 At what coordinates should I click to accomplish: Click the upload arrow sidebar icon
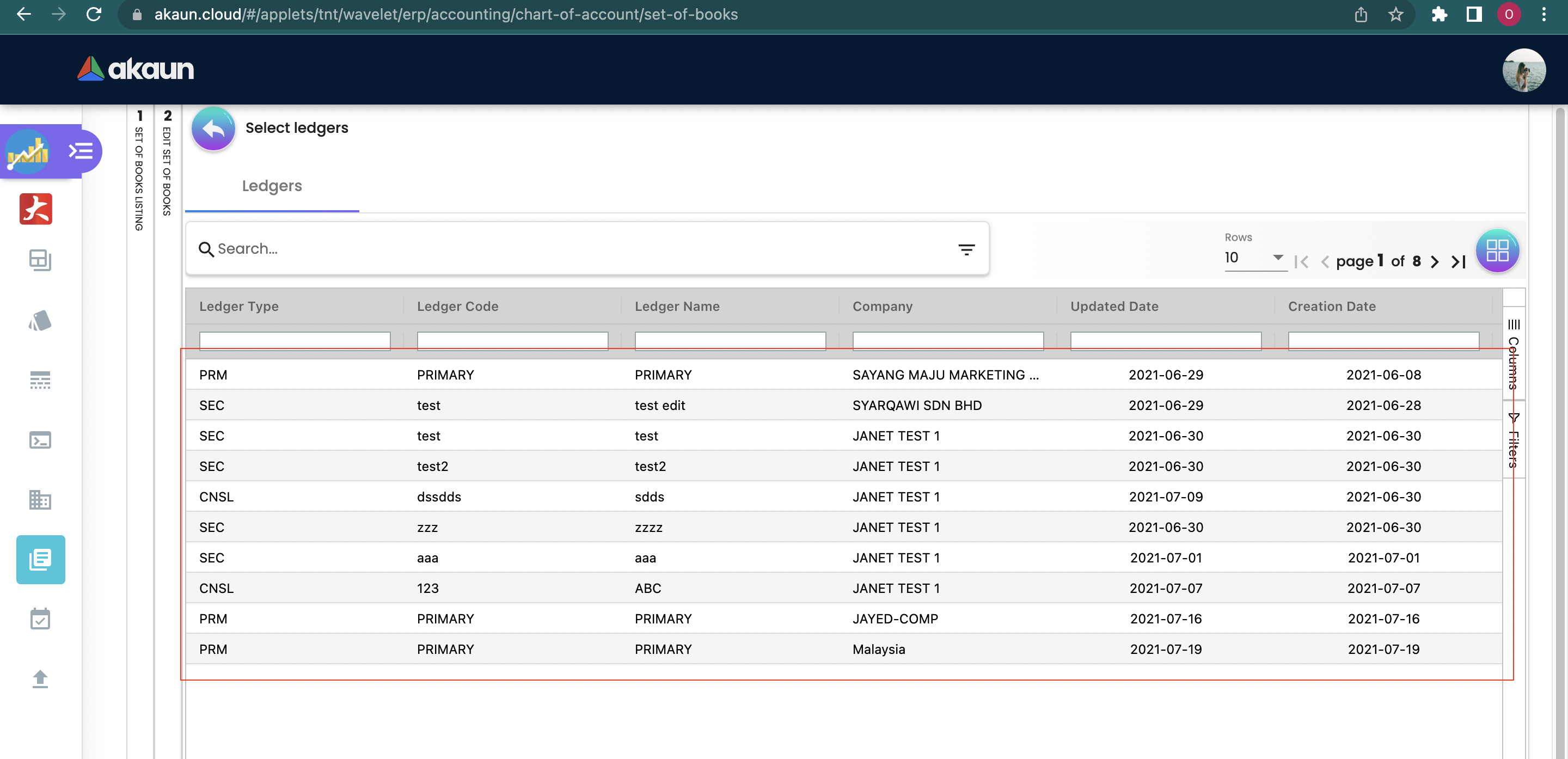[x=40, y=678]
